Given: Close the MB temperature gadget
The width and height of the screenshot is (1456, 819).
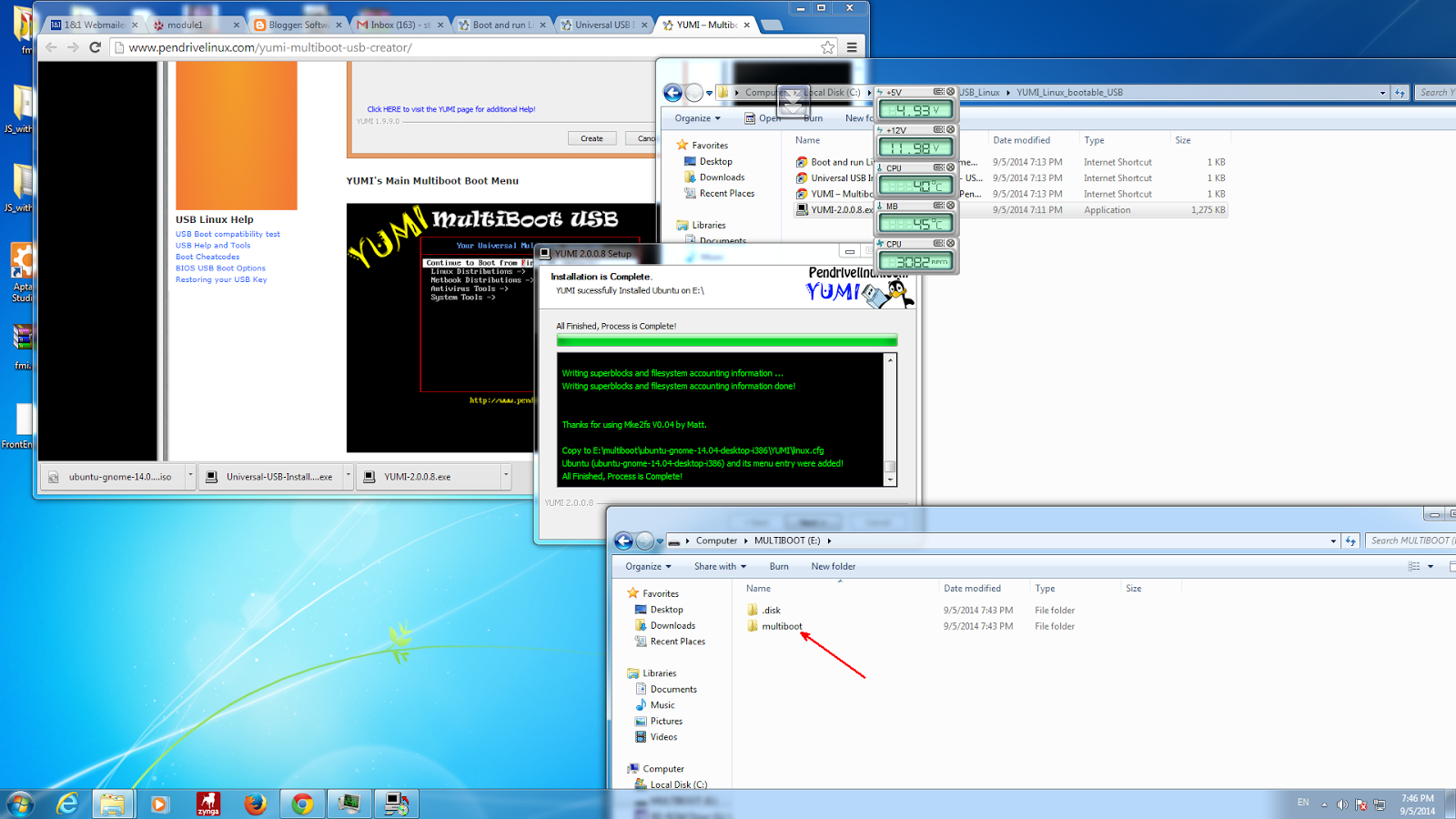Looking at the screenshot, I should coord(951,206).
